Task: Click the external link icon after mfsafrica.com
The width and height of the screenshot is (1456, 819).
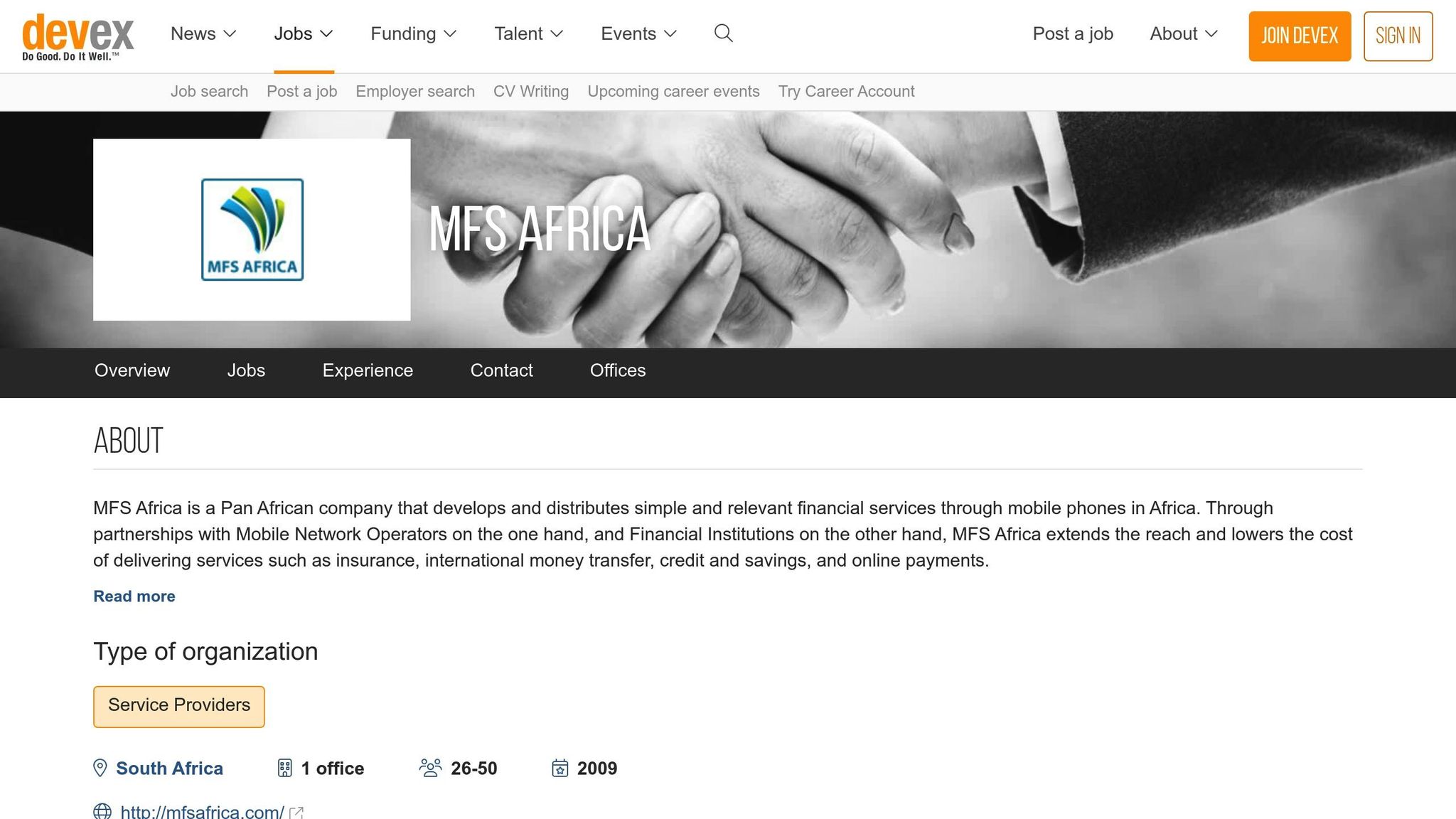Action: (296, 813)
